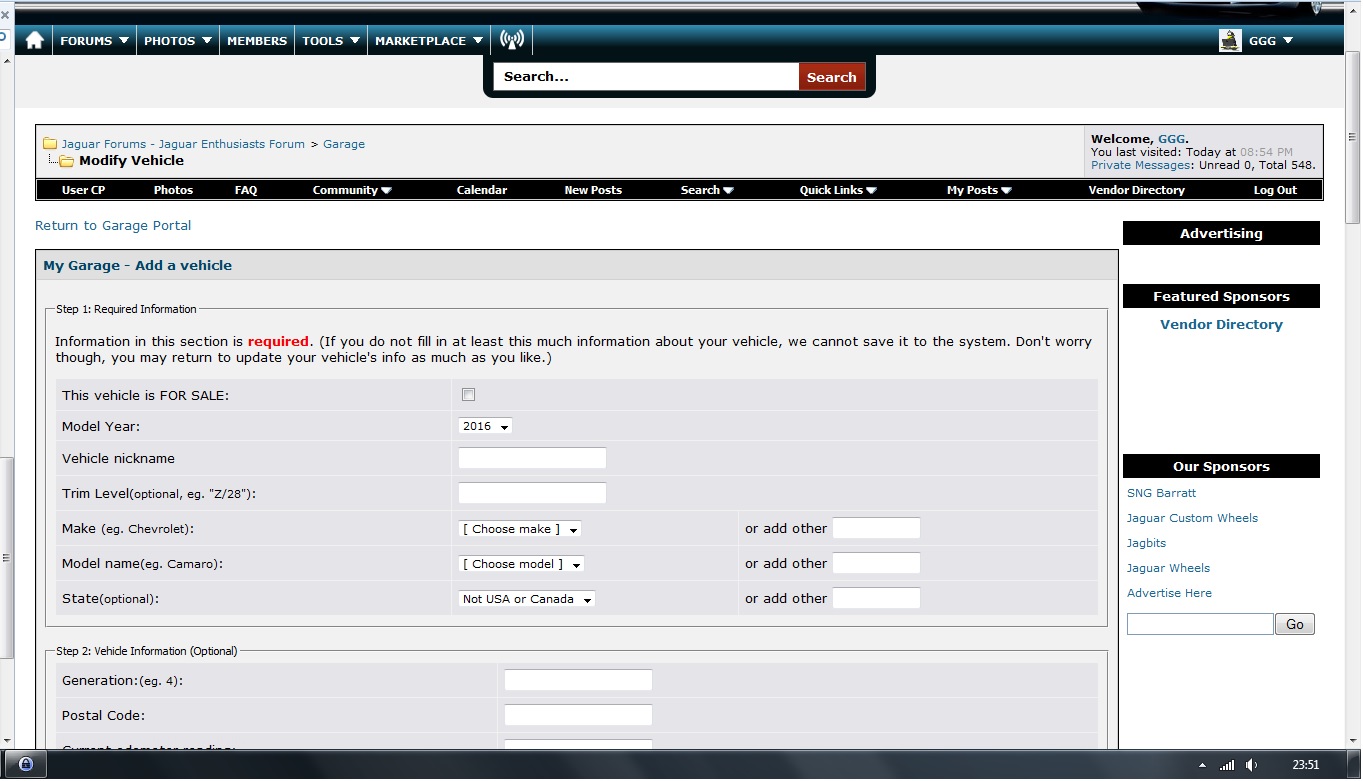Click the broadcast signal feed icon
Image resolution: width=1363 pixels, height=781 pixels.
coord(511,41)
